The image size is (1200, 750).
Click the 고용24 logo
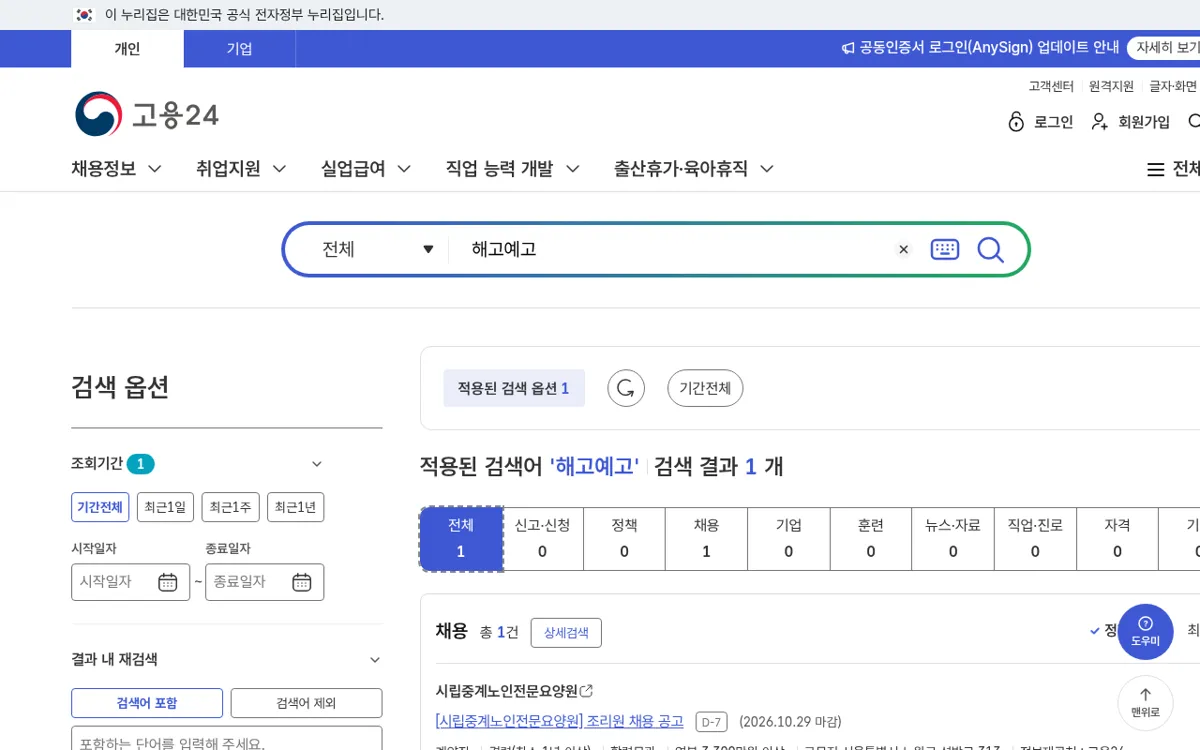[147, 115]
